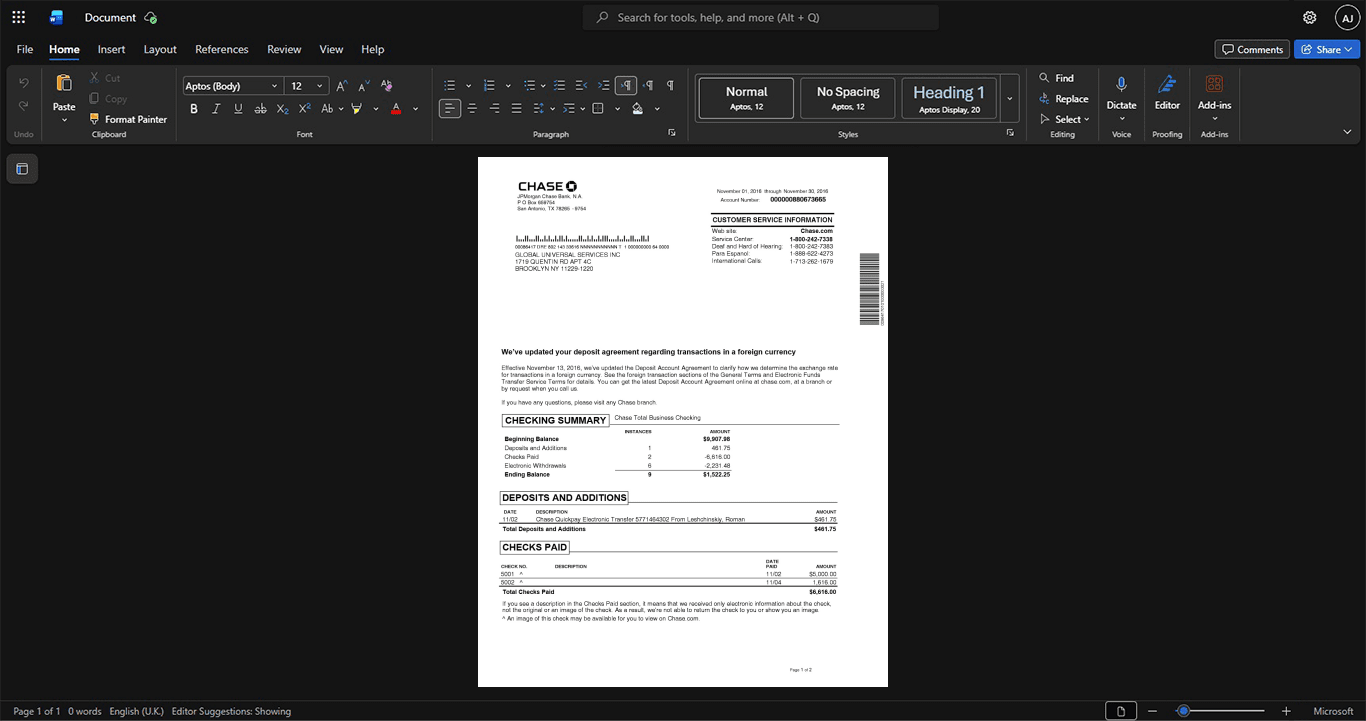Open the Add-ins icon
This screenshot has width=1366, height=721.
click(x=1214, y=85)
